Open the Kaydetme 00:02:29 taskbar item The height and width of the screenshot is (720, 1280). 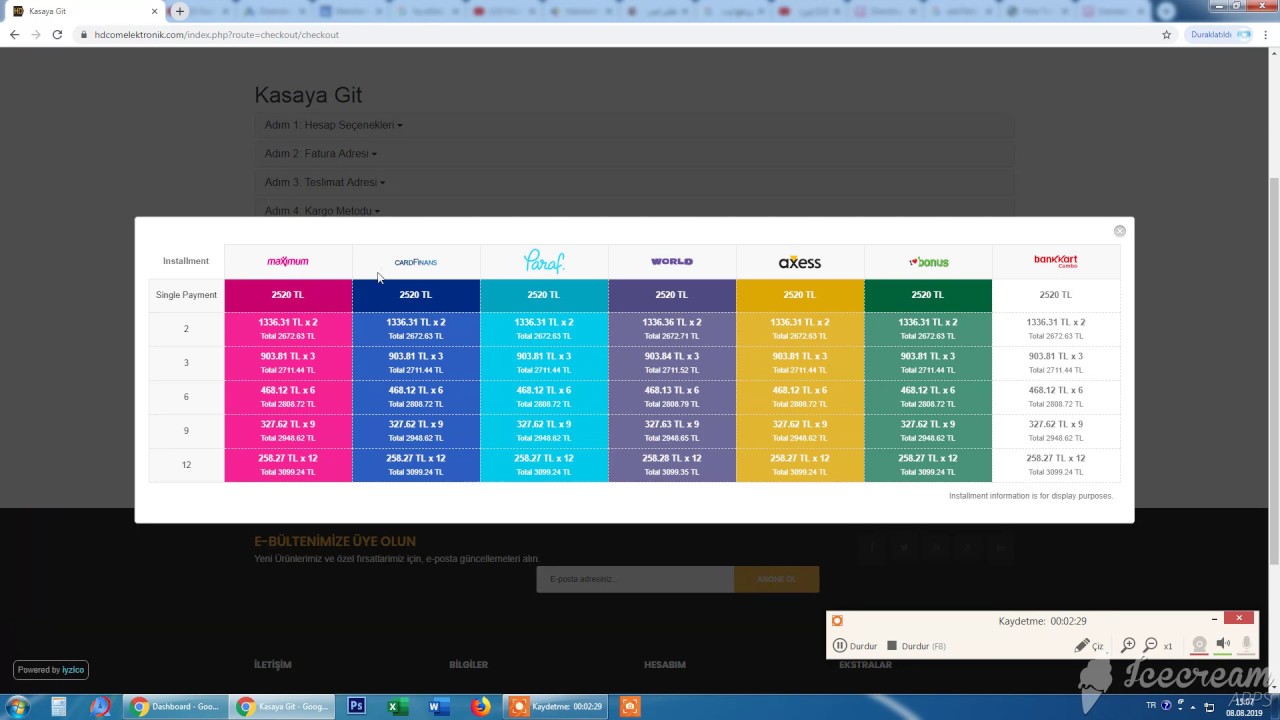[556, 707]
